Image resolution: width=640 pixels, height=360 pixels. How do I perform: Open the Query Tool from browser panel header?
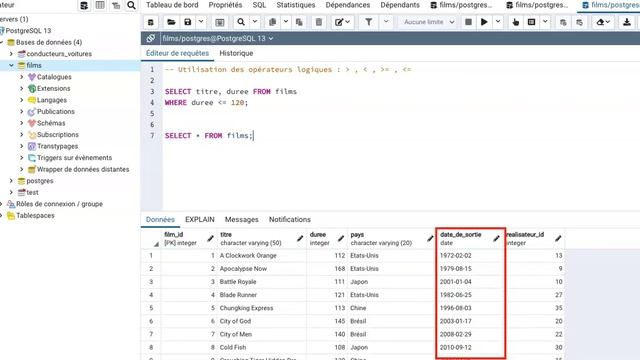84,5
